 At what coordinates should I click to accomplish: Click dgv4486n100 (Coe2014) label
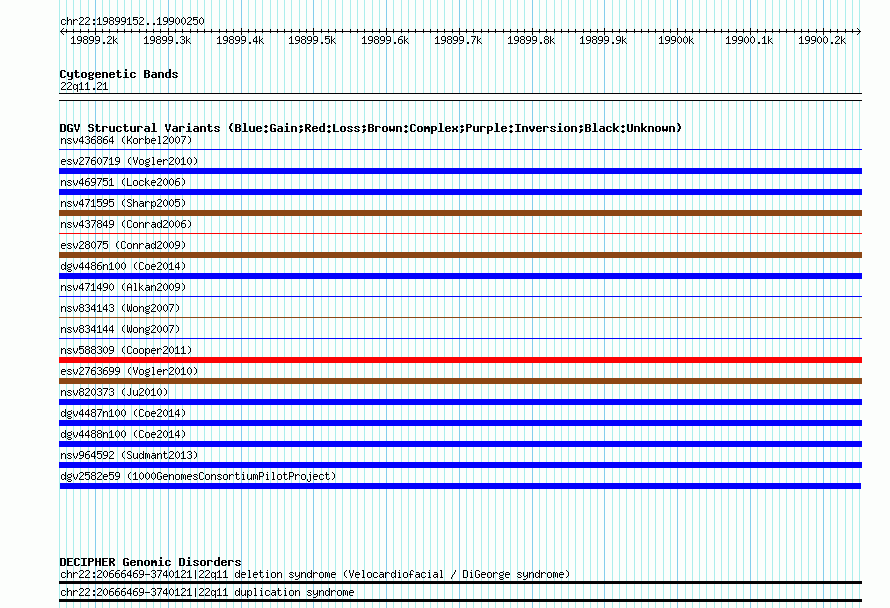[x=123, y=266]
